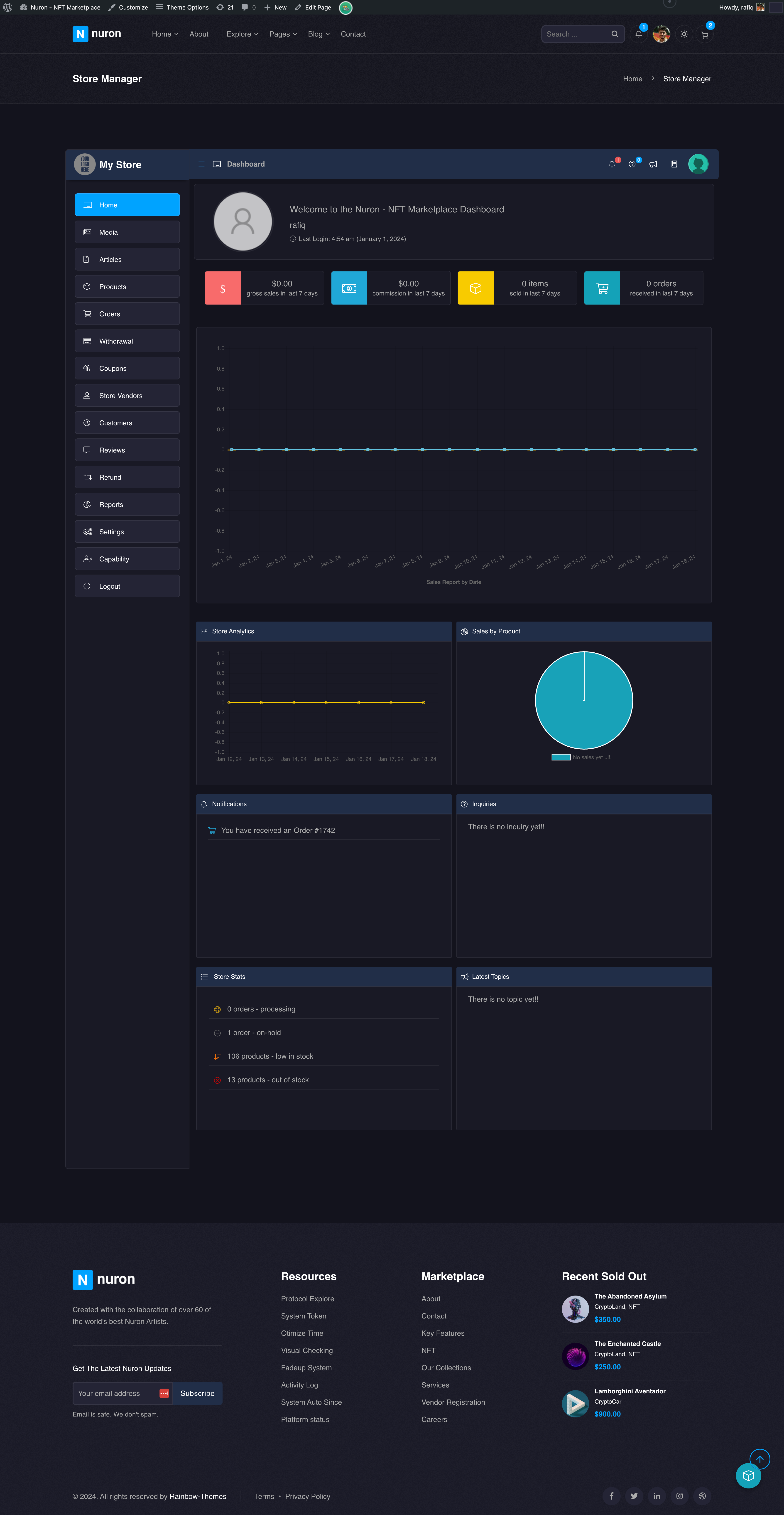Viewport: 784px width, 1515px height.
Task: Click the nuron logo in header
Action: click(97, 34)
